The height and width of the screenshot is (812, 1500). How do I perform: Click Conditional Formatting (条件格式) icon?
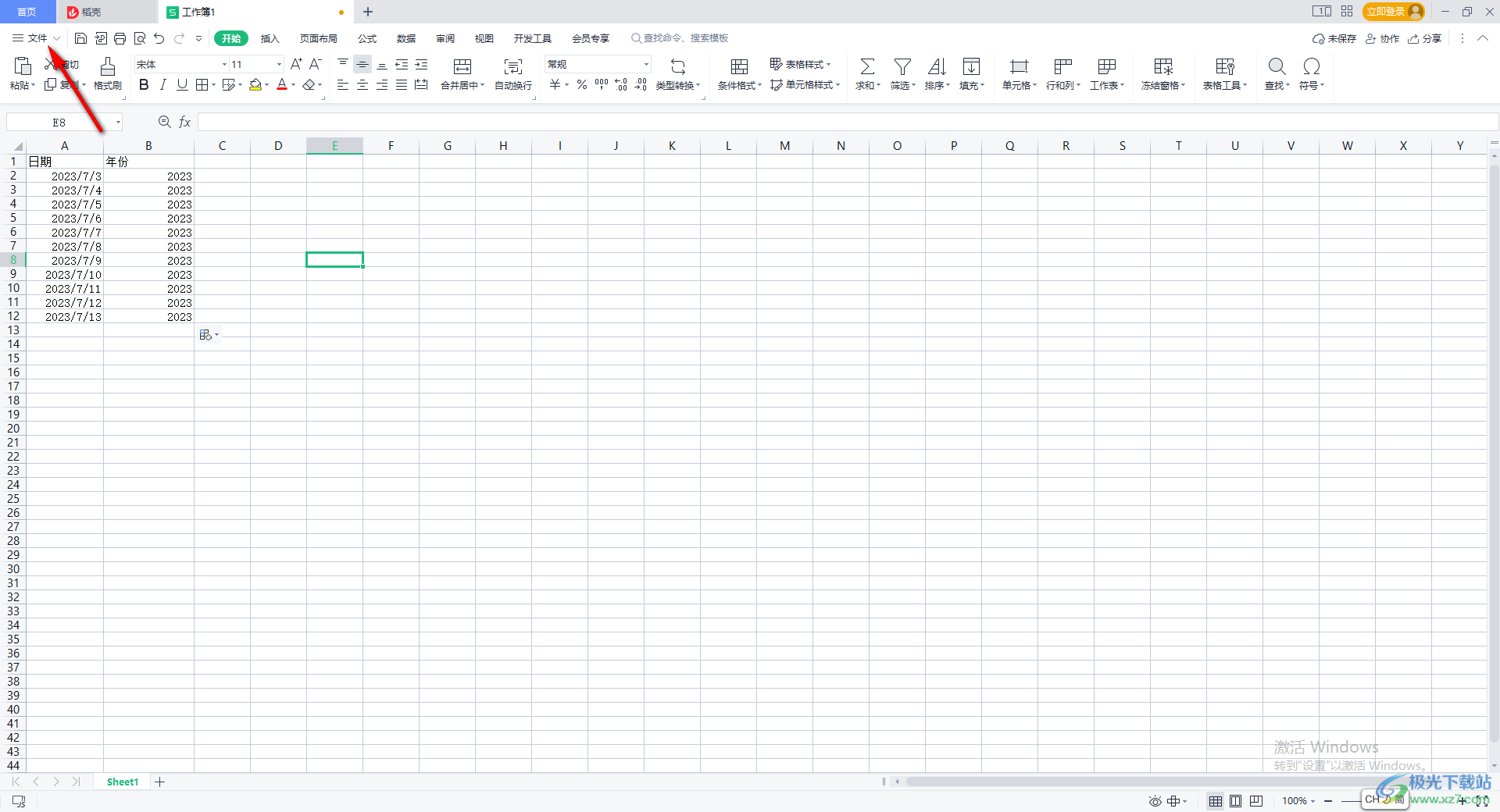(739, 66)
